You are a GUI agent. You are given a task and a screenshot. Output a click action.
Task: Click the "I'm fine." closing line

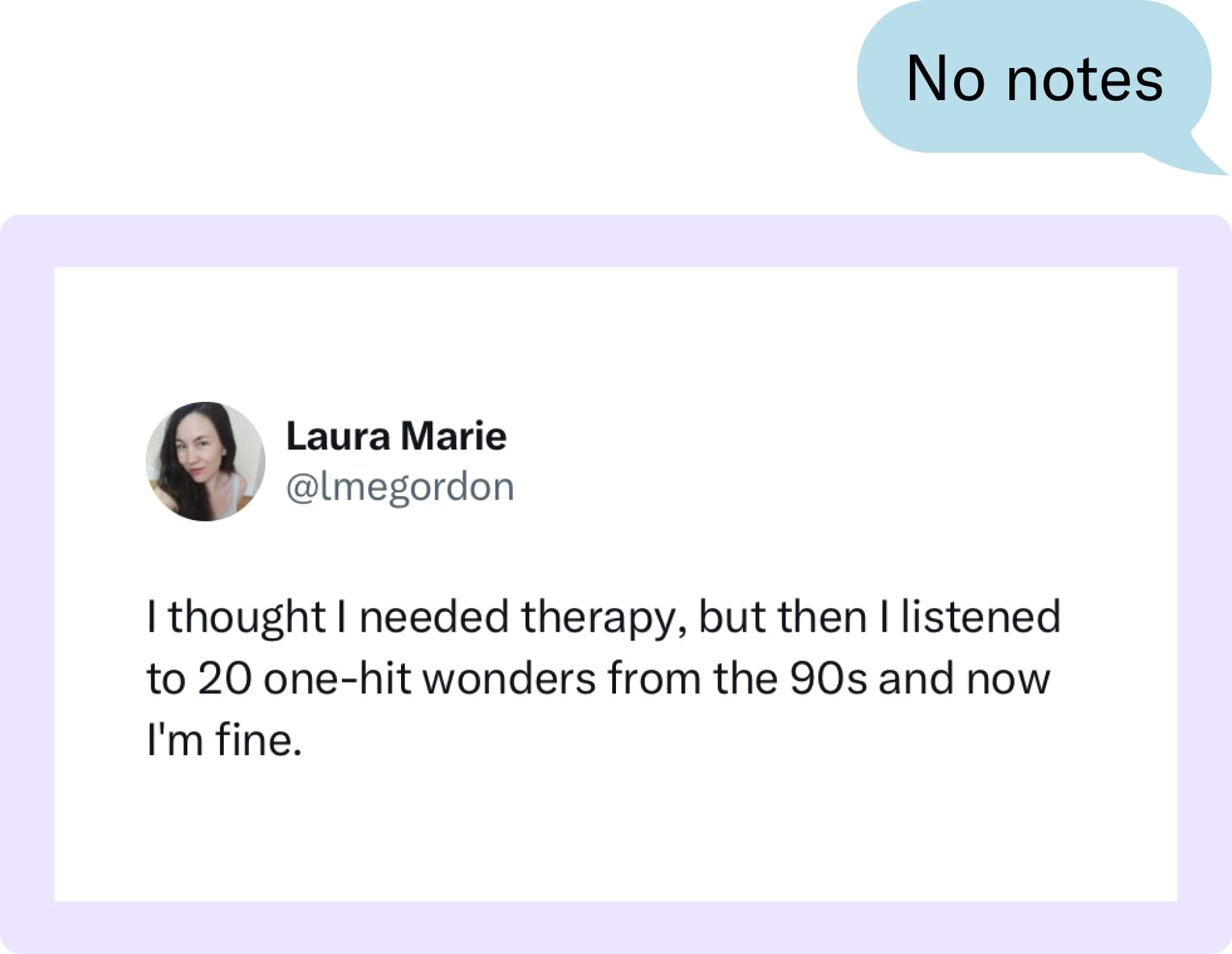coord(224,740)
